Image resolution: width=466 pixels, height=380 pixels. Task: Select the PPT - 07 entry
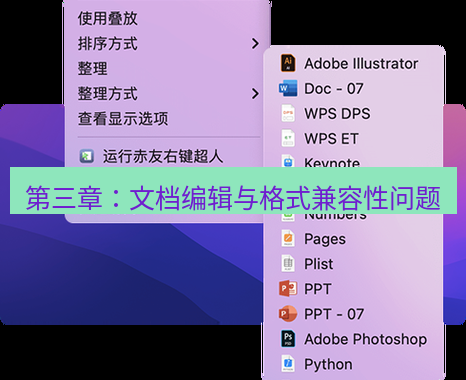(x=334, y=314)
